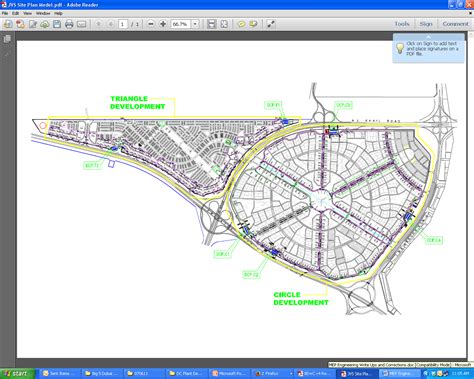Select the highlight text tool icon
This screenshot has width=474, height=379.
pos(253,24)
